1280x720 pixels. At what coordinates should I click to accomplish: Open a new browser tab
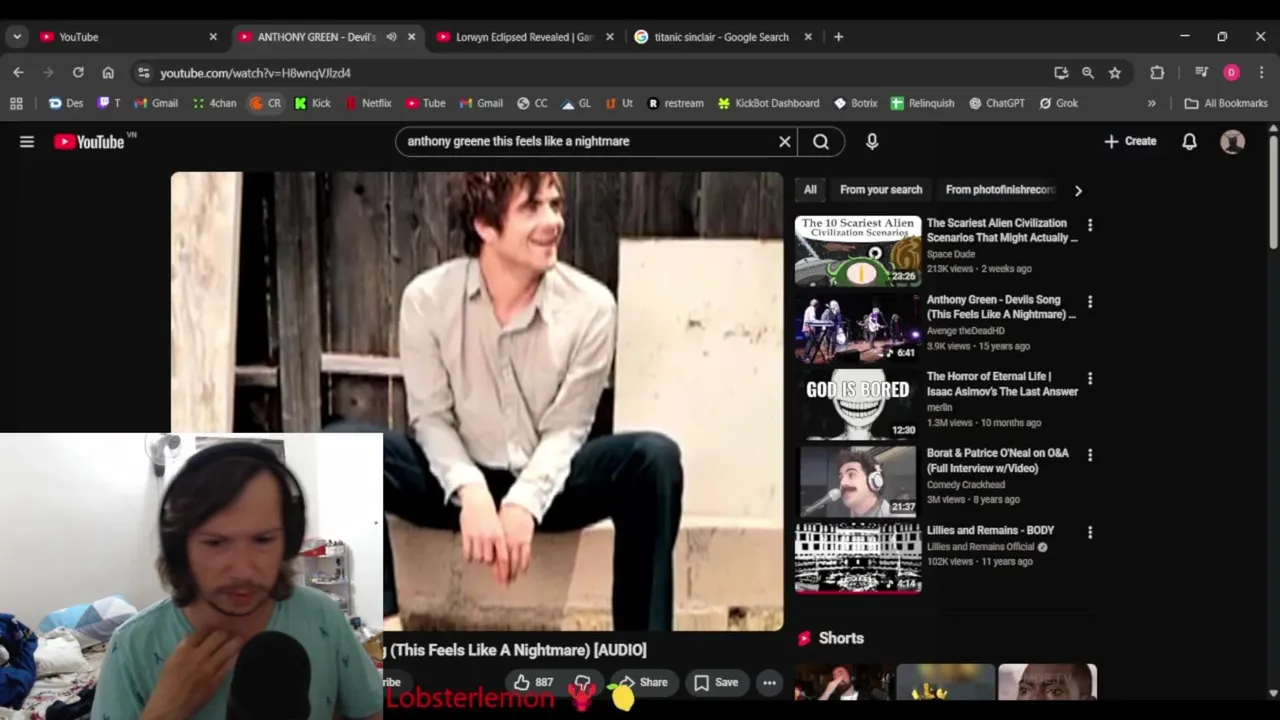pyautogui.click(x=838, y=37)
